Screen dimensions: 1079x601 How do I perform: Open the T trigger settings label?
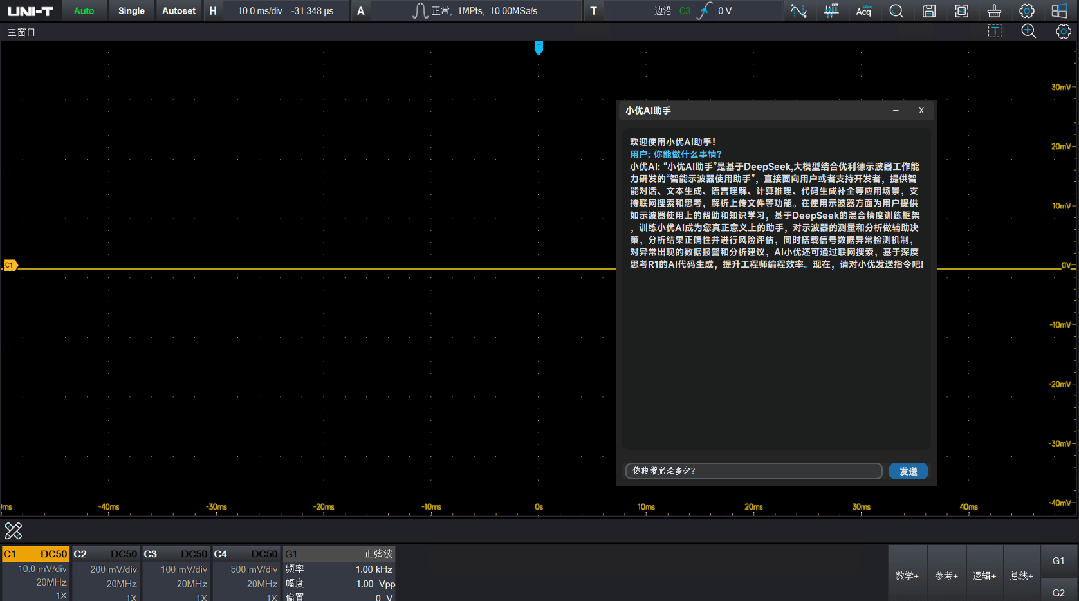pyautogui.click(x=593, y=11)
